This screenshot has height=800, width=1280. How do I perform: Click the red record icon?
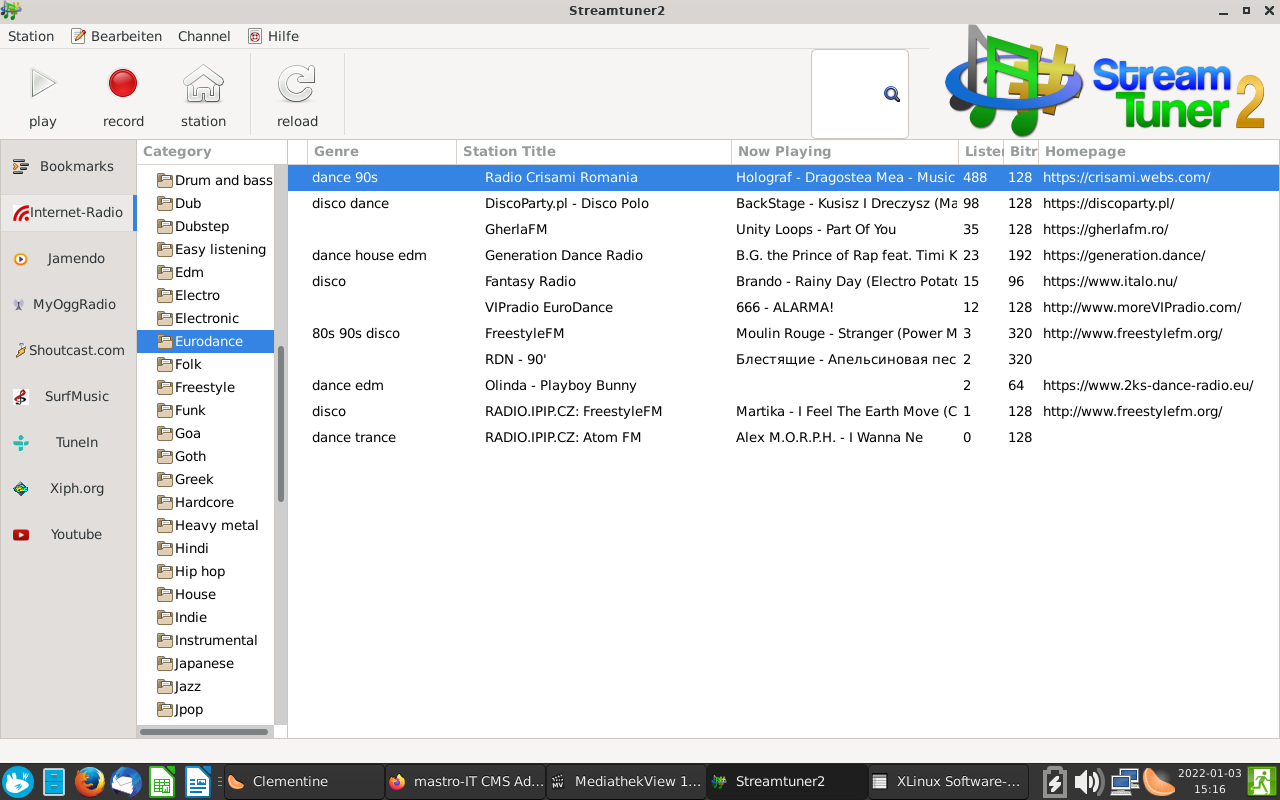(123, 83)
